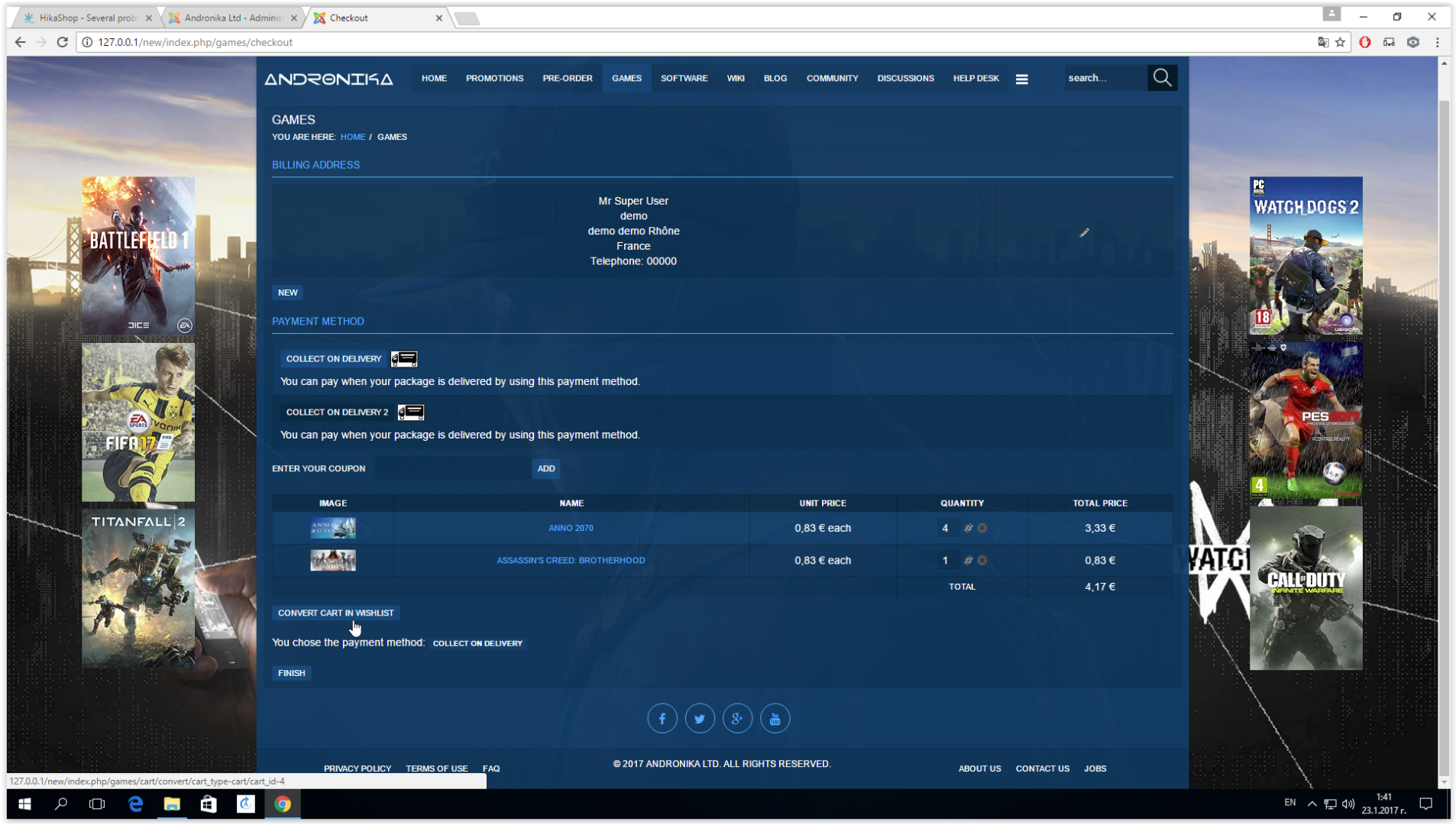Click the site search input field
The height and width of the screenshot is (825, 1456).
pyautogui.click(x=1105, y=78)
